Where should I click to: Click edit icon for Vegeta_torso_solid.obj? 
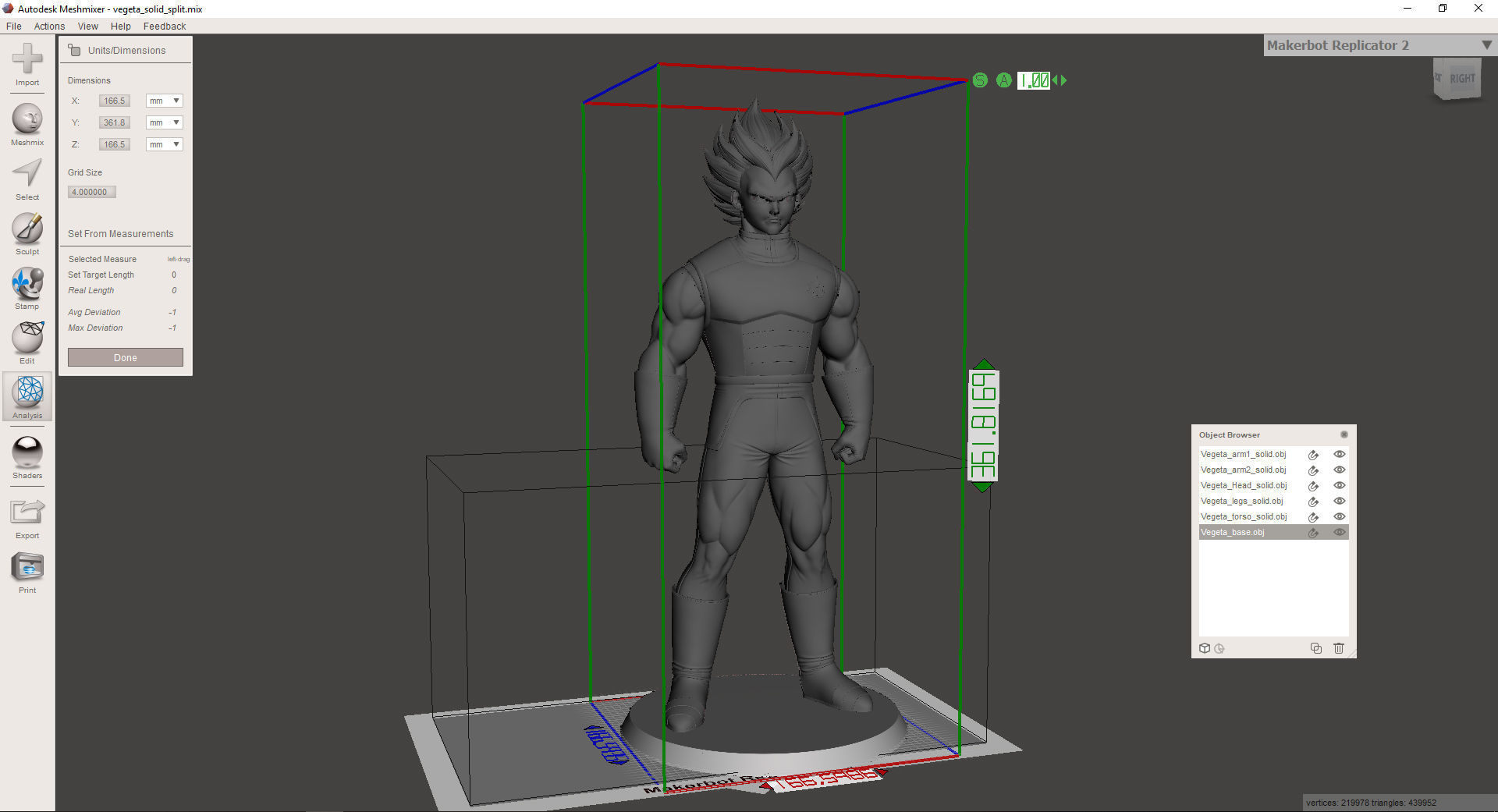point(1314,517)
